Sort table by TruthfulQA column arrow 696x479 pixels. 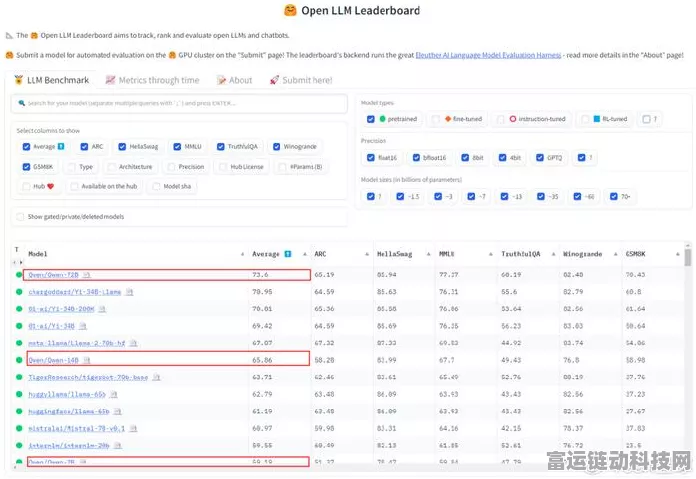pos(553,254)
